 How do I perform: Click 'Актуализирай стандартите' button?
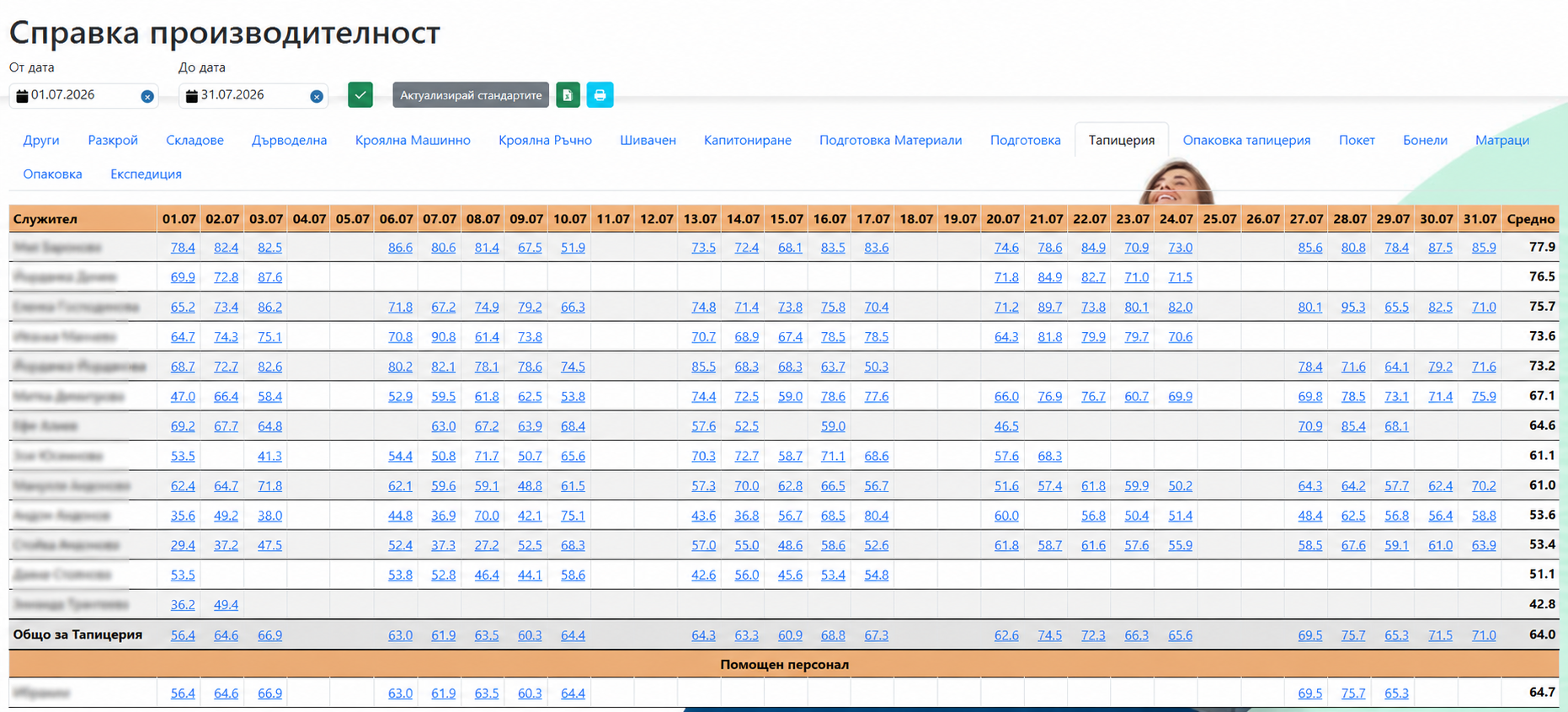471,95
